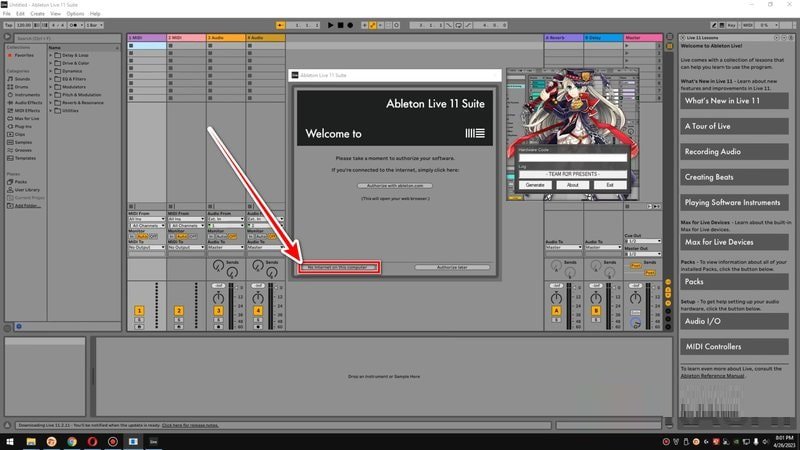
Task: Open the 1 Bar quantization dropdown
Action: point(94,25)
